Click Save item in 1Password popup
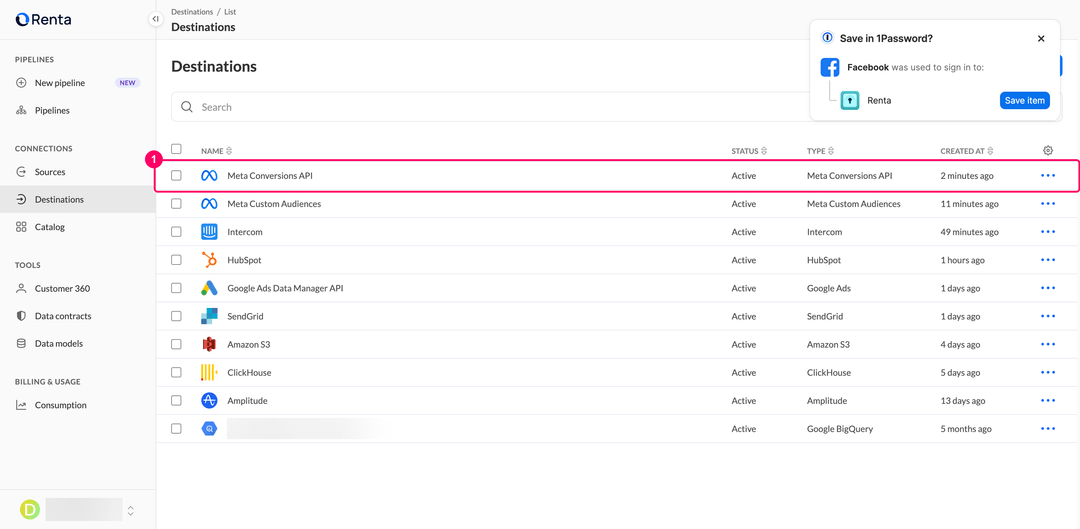Viewport: 1080px width, 529px height. point(1025,101)
